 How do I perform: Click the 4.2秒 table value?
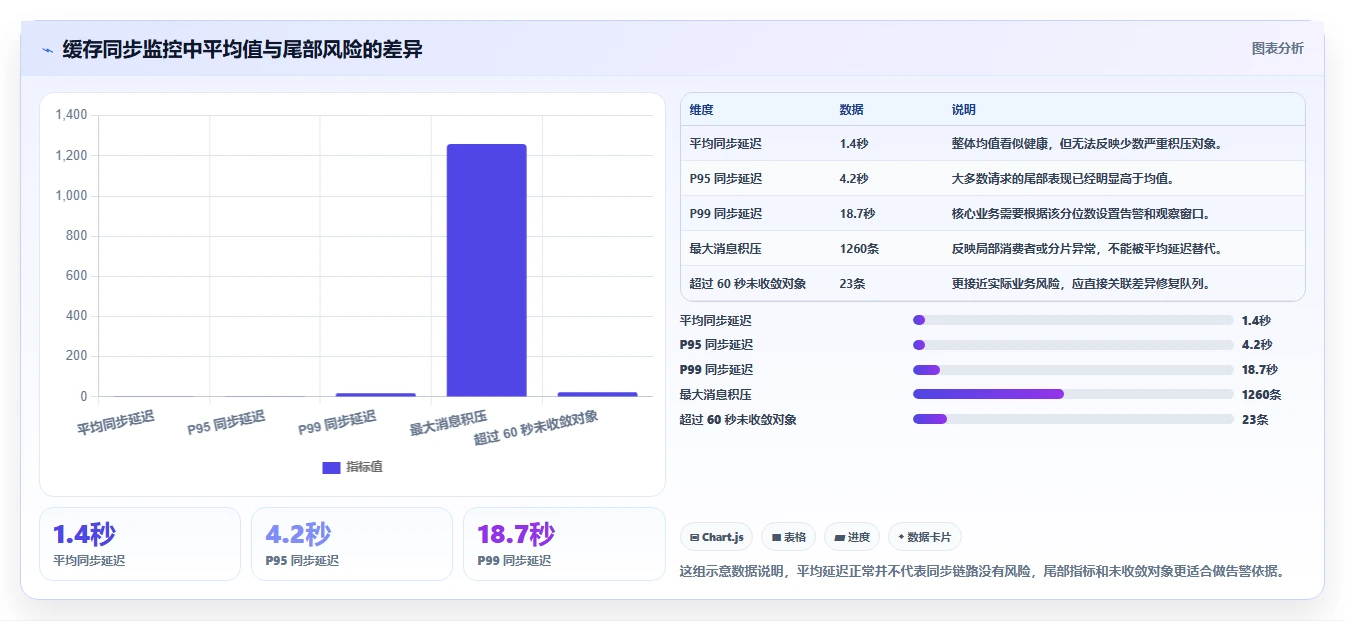pyautogui.click(x=854, y=179)
